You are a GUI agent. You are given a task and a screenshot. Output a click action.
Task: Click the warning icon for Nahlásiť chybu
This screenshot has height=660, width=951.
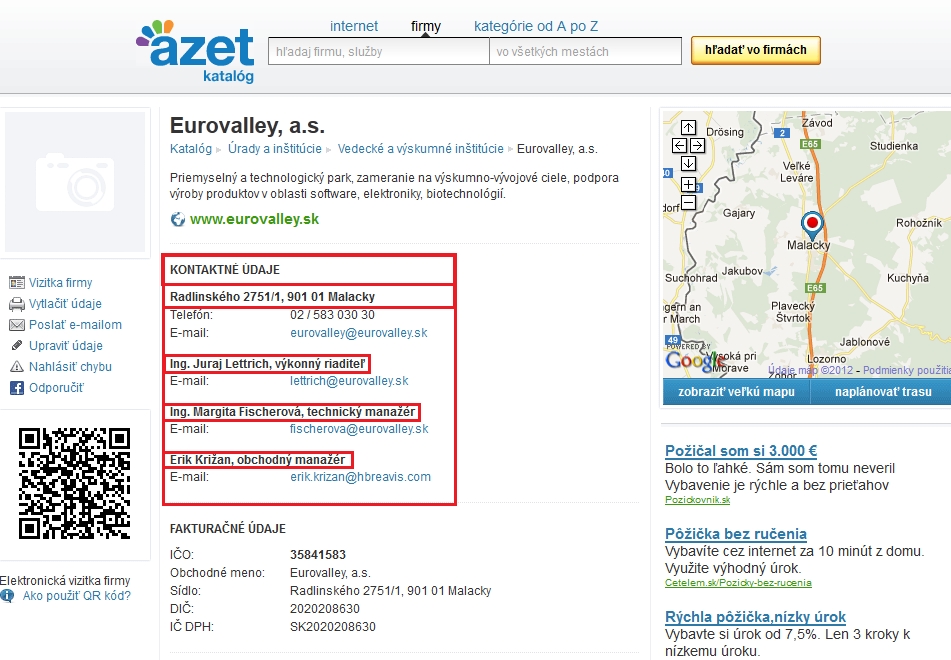(17, 366)
